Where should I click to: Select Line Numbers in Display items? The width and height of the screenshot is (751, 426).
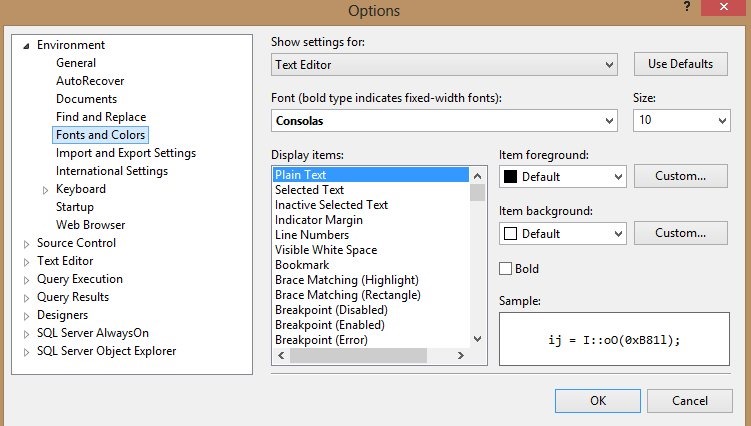coord(312,235)
